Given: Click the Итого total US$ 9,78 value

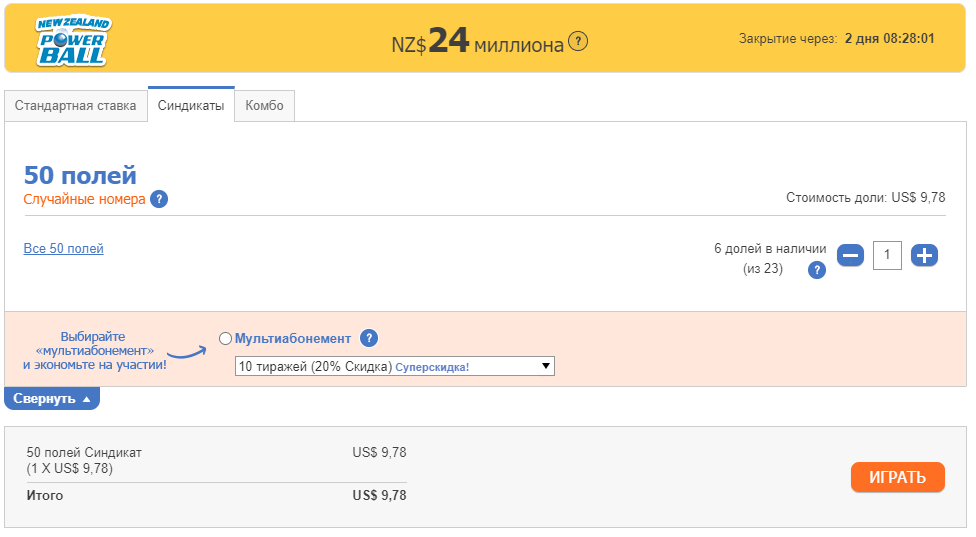Looking at the screenshot, I should [379, 495].
